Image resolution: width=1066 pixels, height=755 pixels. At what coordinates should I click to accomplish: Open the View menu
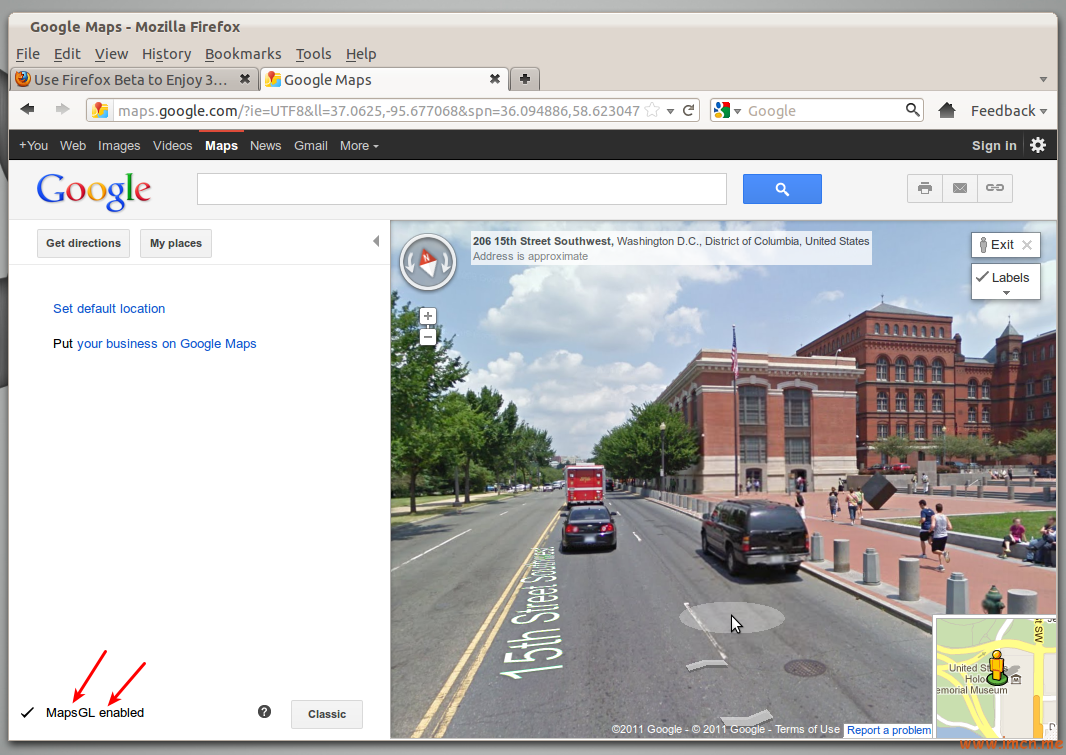[x=111, y=54]
